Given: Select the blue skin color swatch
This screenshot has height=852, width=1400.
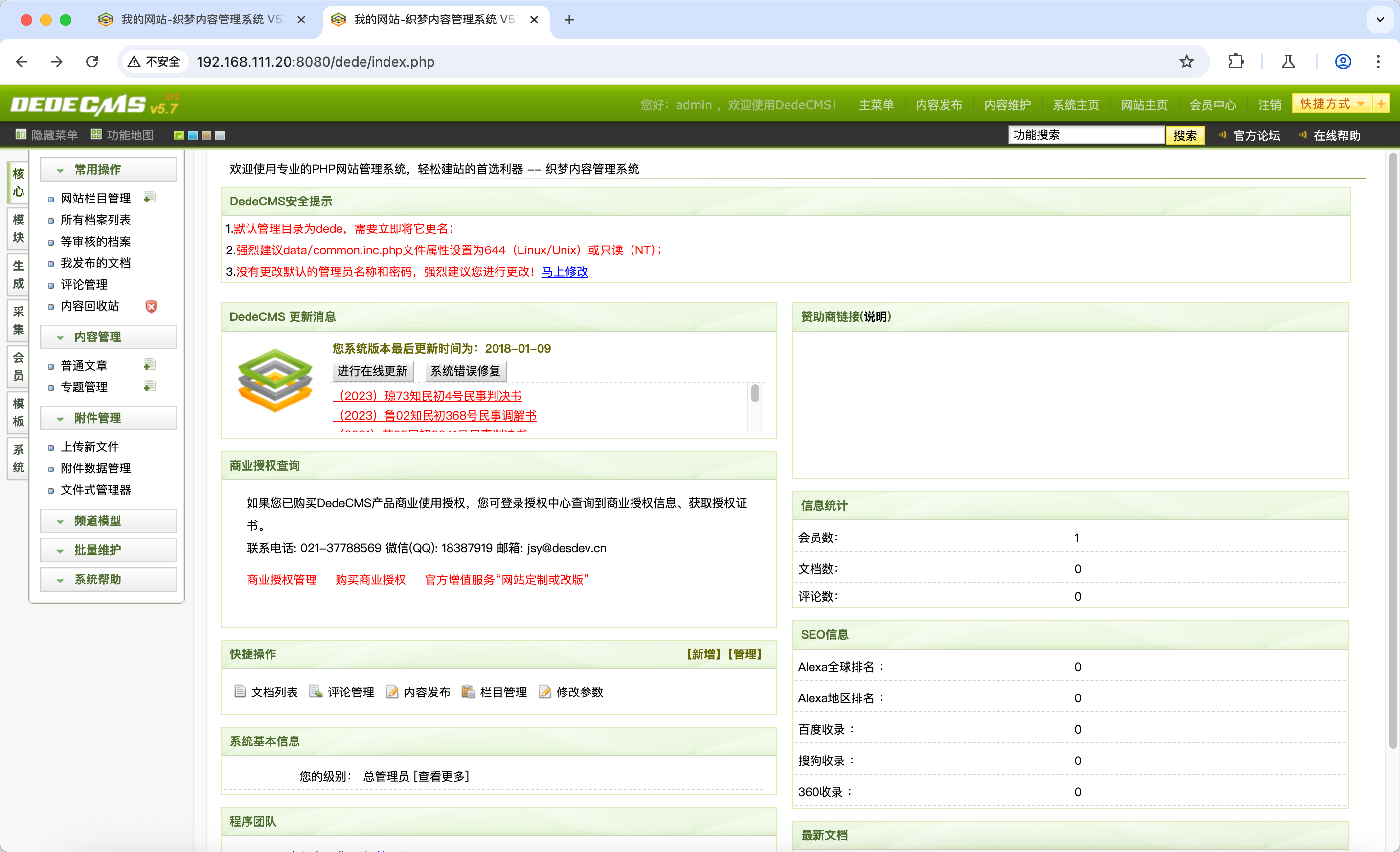Looking at the screenshot, I should [193, 135].
